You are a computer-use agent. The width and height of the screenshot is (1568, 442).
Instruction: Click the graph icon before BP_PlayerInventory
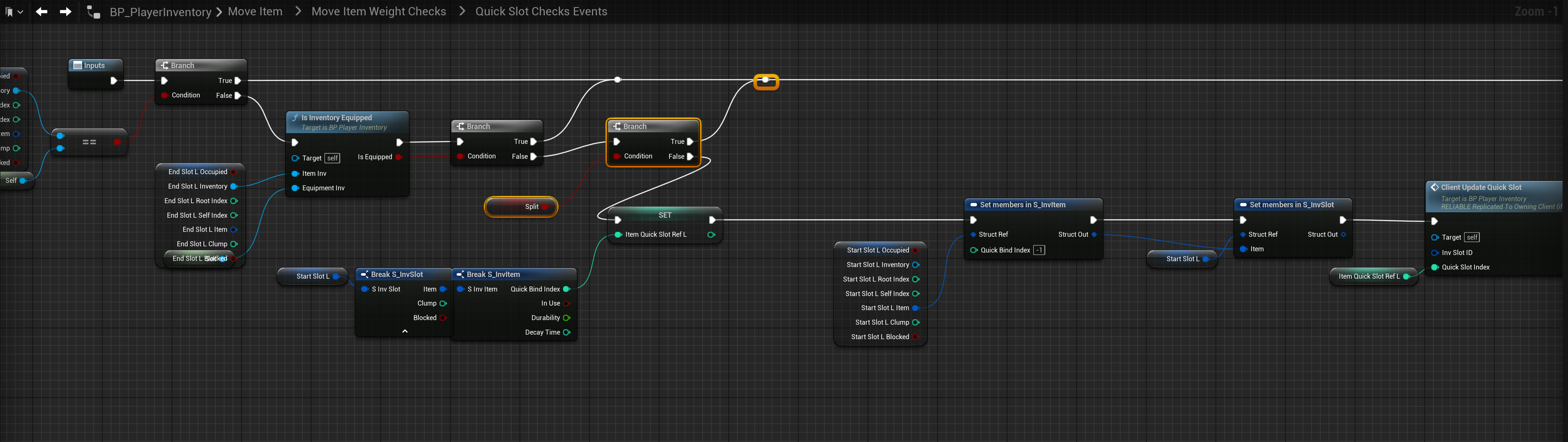click(93, 12)
